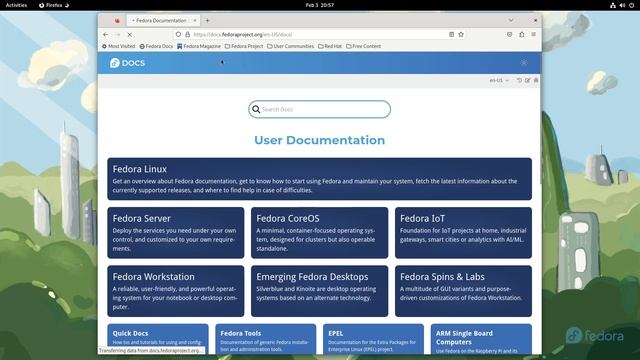Close the Fedora Documentation tab

point(195,20)
